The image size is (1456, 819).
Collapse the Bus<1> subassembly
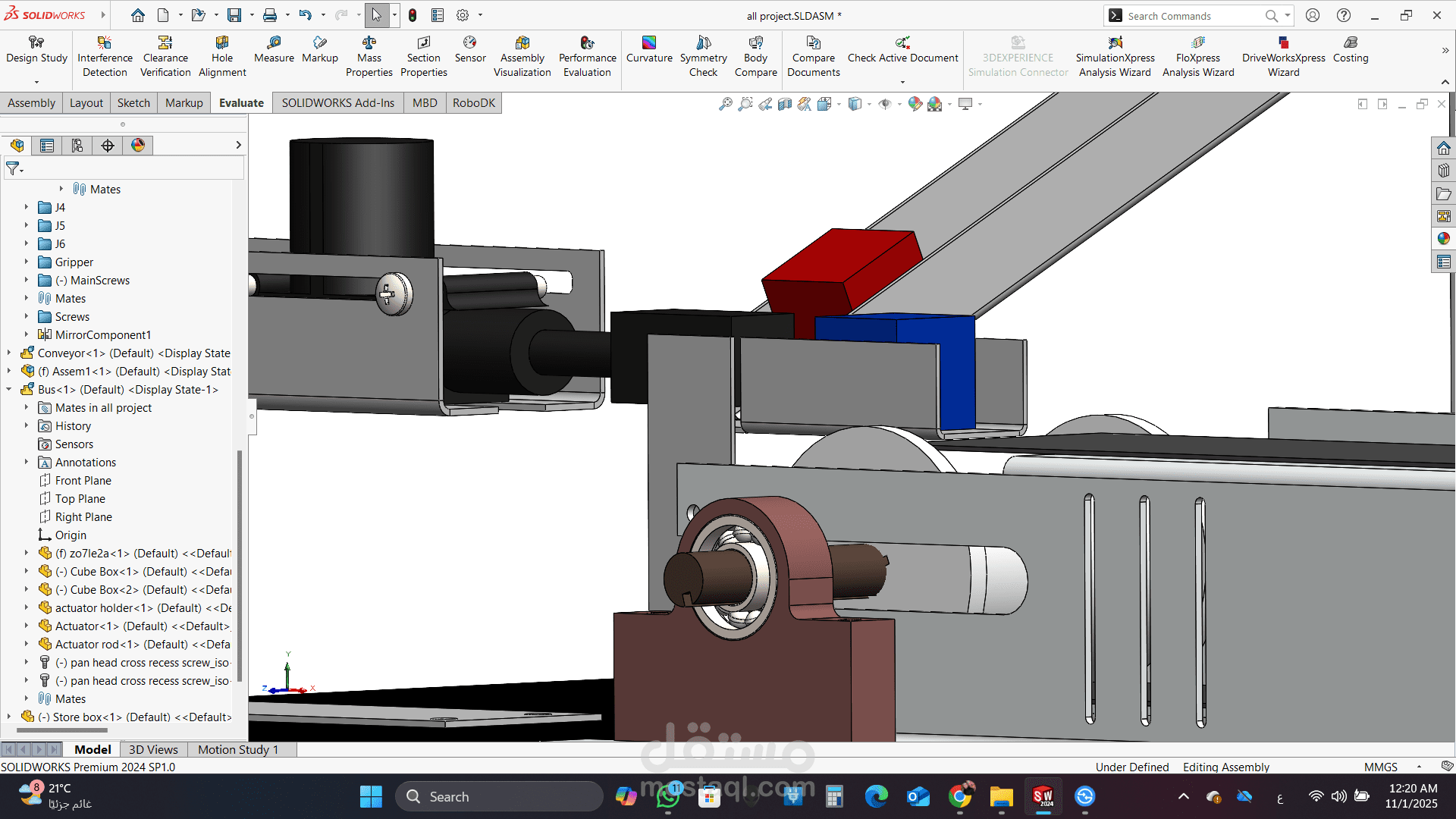click(x=8, y=389)
